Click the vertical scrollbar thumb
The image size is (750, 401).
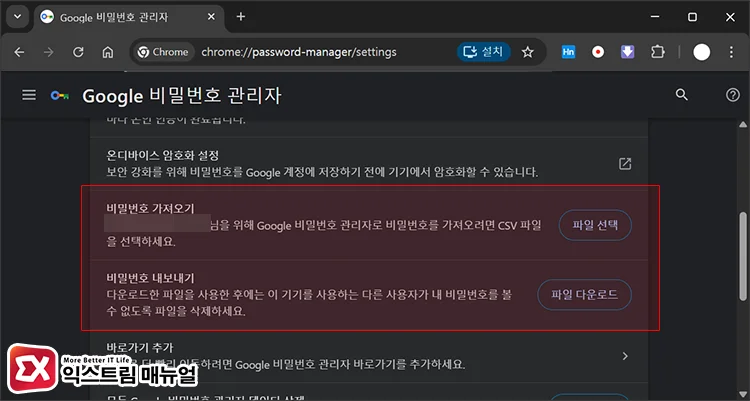pos(742,256)
